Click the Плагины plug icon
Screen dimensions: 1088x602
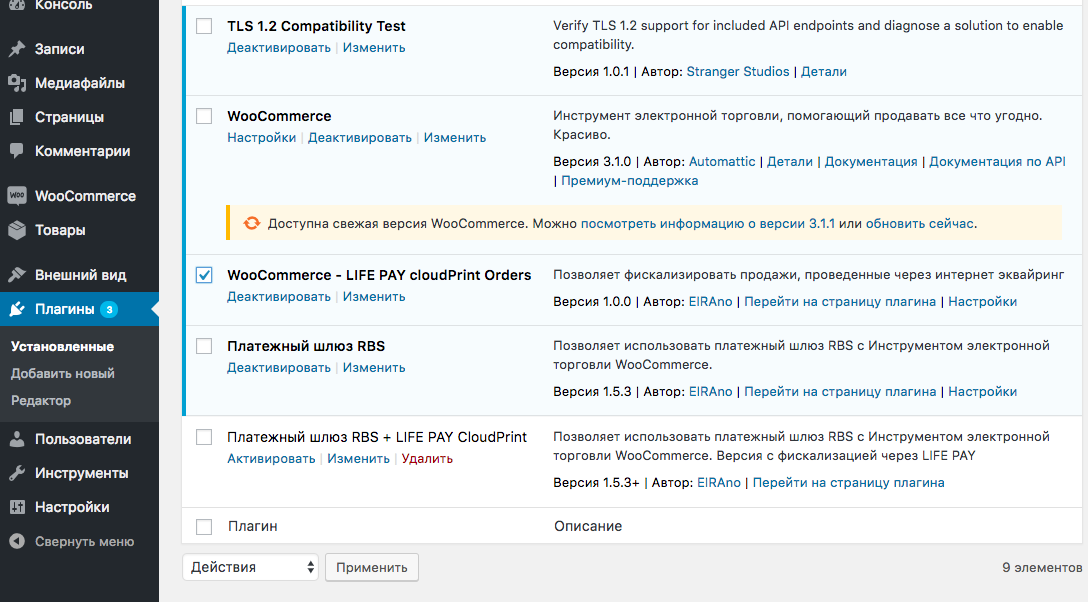pos(17,309)
